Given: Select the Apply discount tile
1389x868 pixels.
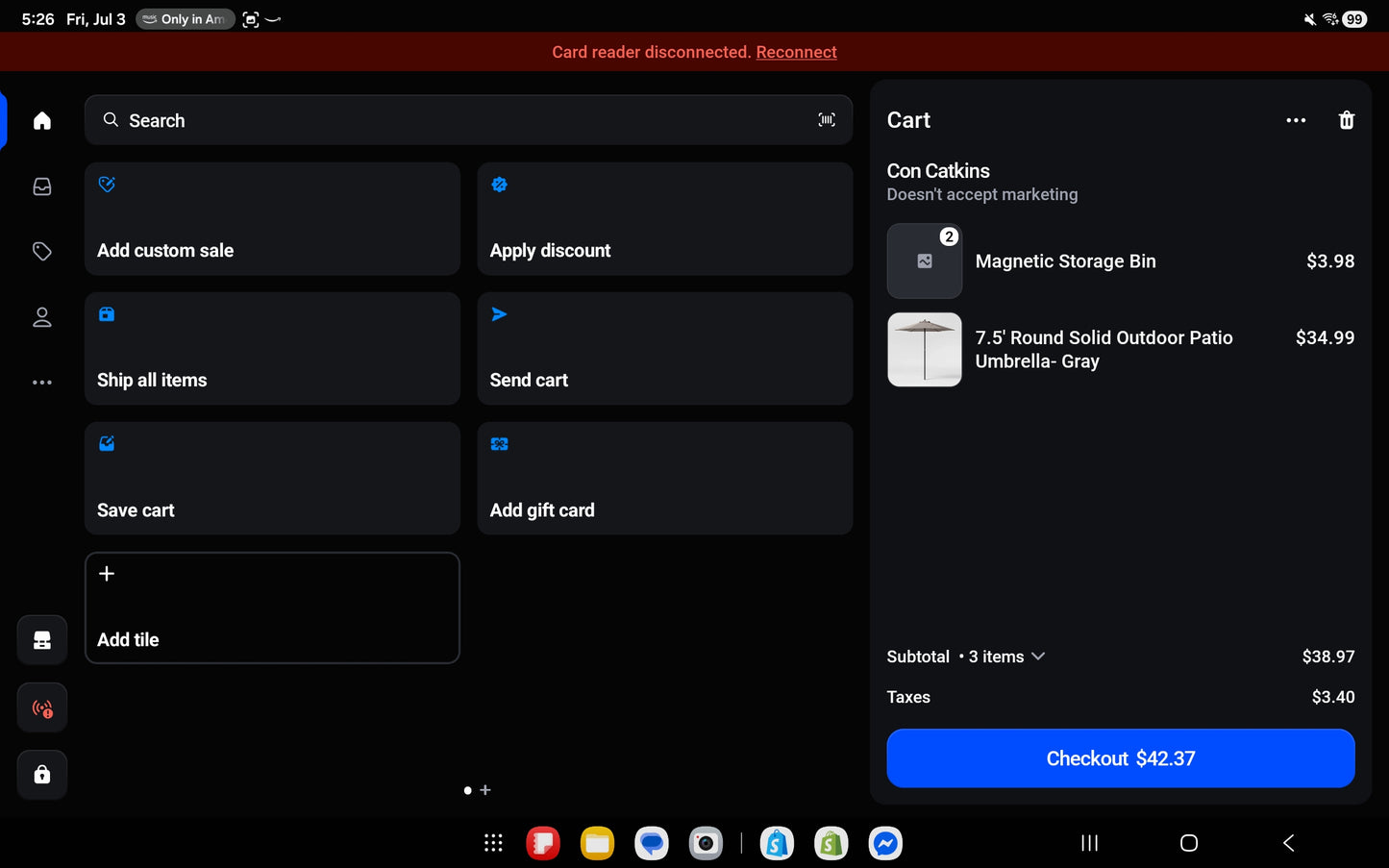Looking at the screenshot, I should (x=665, y=219).
